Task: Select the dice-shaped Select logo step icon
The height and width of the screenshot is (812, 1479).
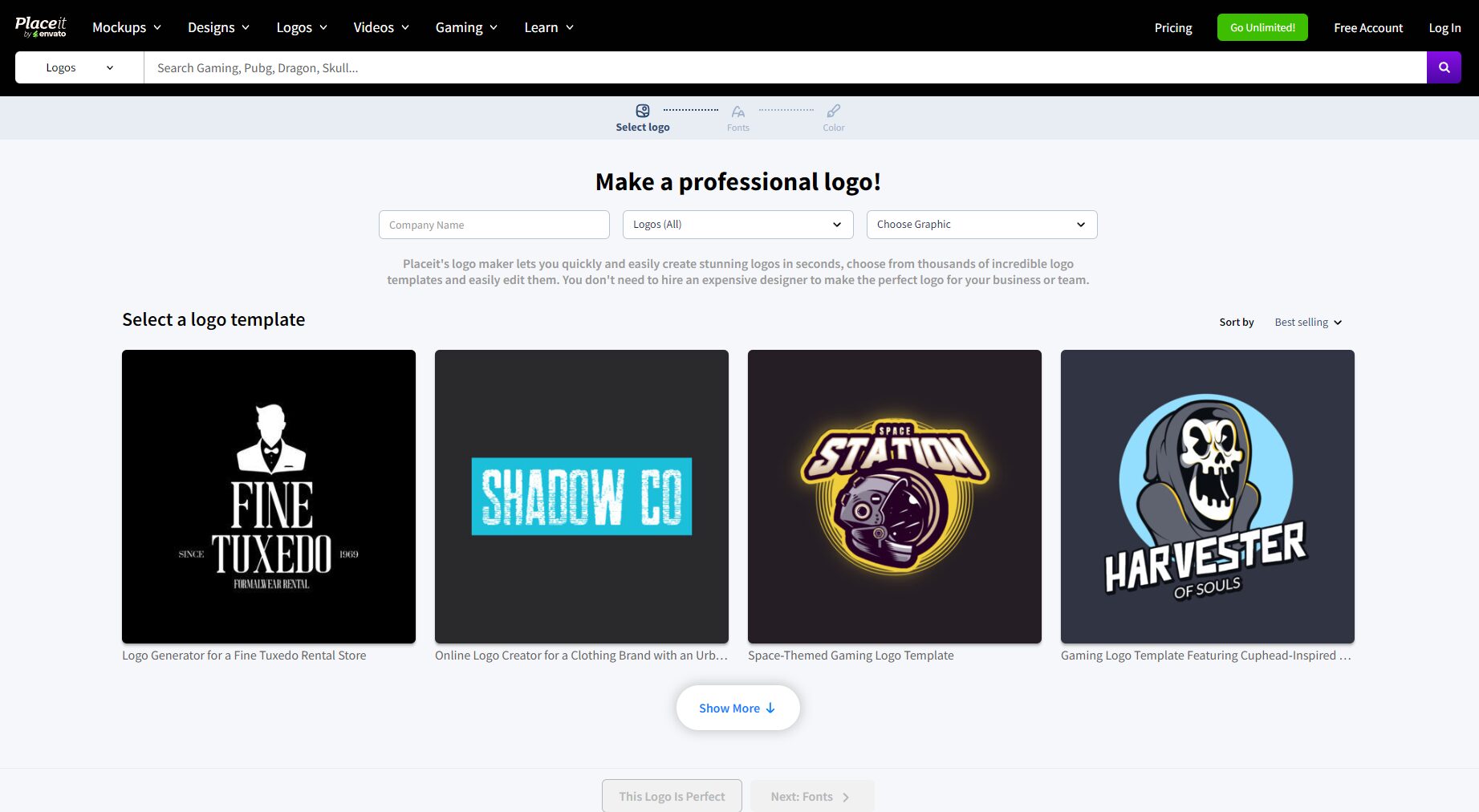Action: pyautogui.click(x=642, y=111)
